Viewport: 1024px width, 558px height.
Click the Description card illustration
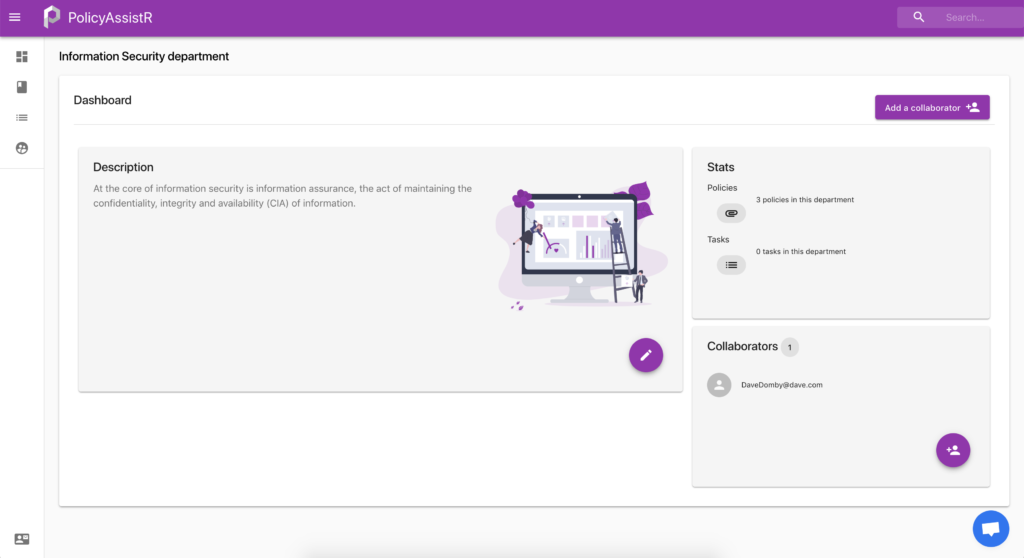582,245
